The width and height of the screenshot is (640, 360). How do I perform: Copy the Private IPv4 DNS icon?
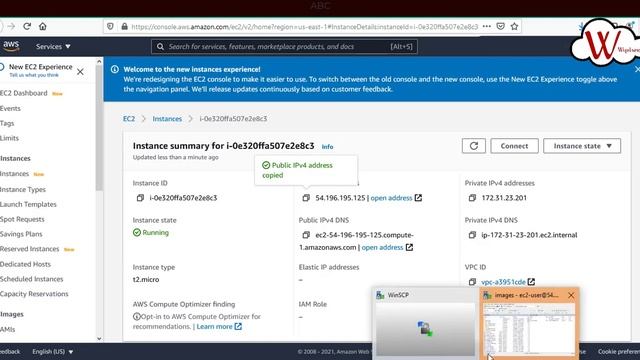[472, 235]
